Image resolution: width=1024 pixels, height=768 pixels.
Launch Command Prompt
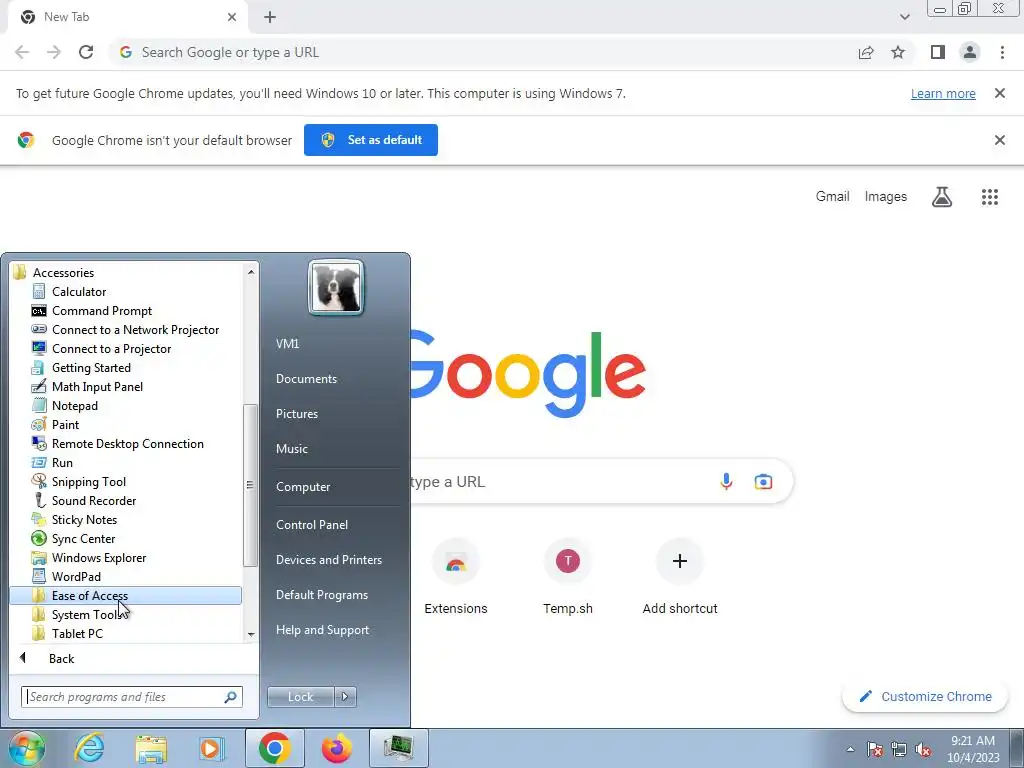click(x=101, y=311)
